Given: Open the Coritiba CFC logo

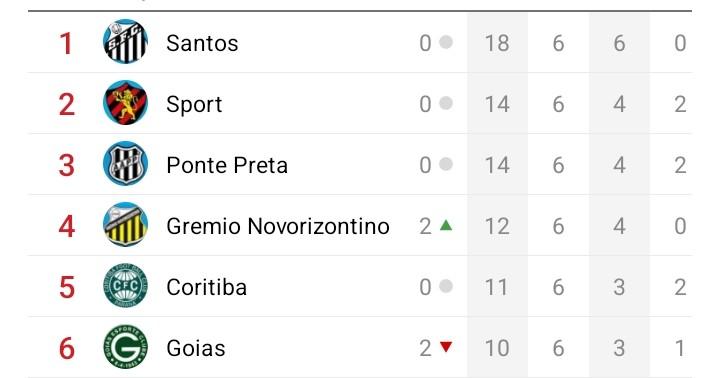Looking at the screenshot, I should pyautogui.click(x=125, y=286).
